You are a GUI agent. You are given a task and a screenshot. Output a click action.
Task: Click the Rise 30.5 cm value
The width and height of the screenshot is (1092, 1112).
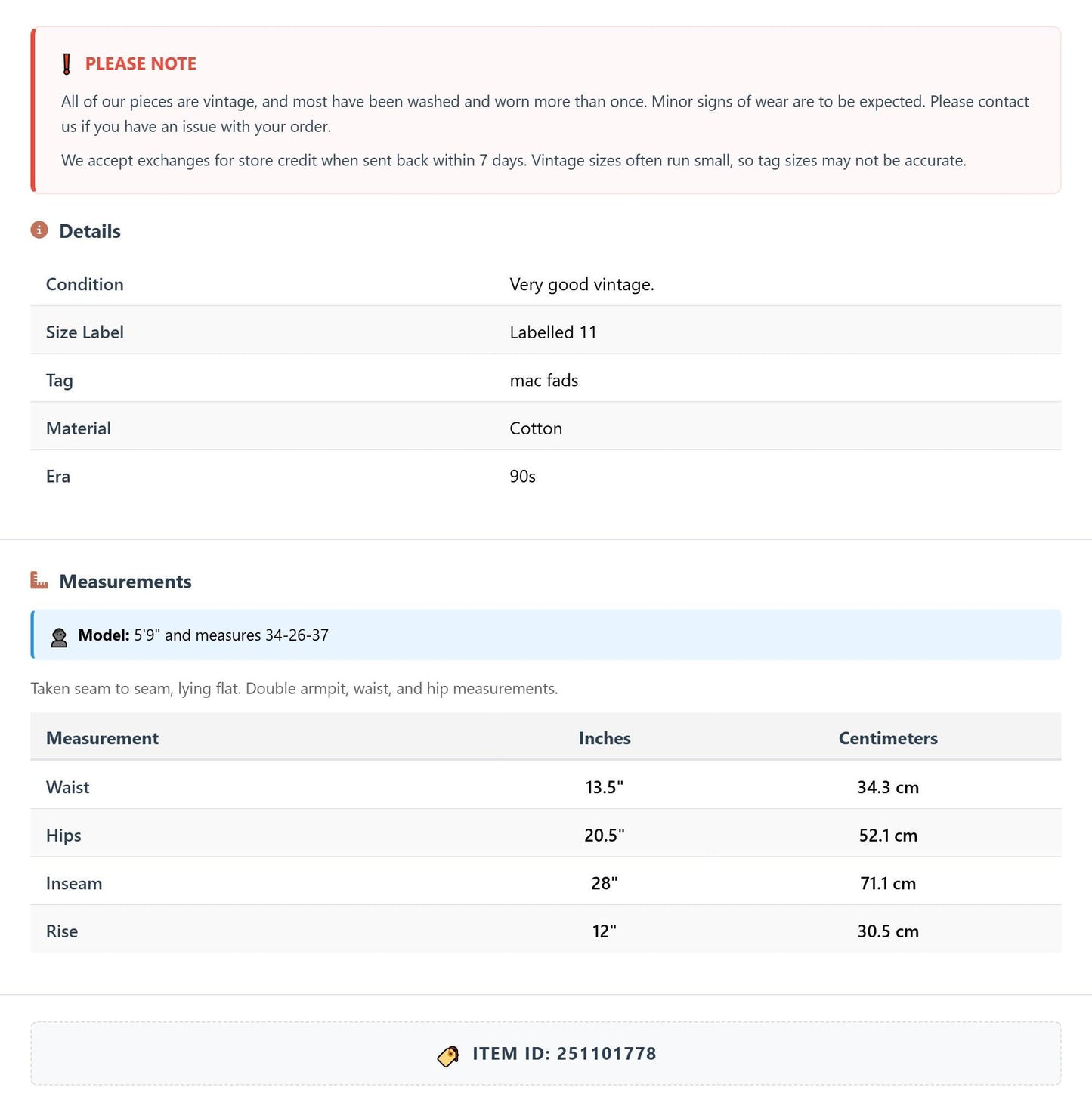click(x=888, y=931)
